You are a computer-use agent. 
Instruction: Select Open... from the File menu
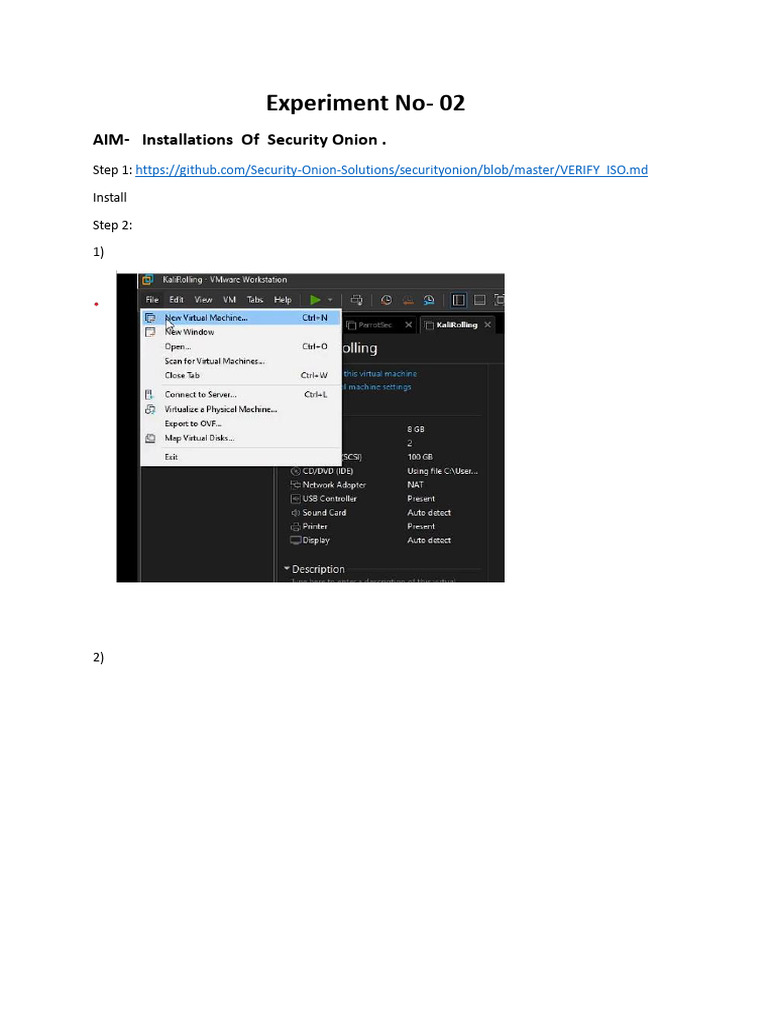pyautogui.click(x=241, y=347)
